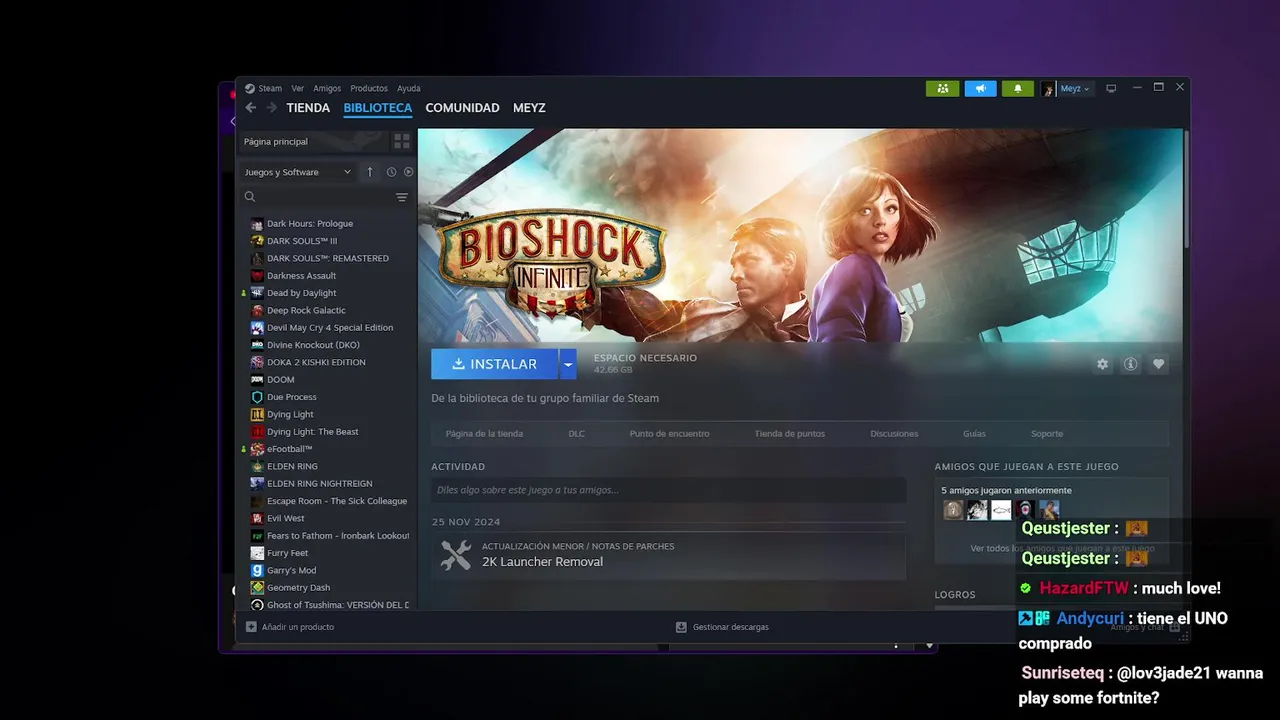1280x720 pixels.
Task: Select Dark Hours: Prologue in the list
Action: coord(310,224)
